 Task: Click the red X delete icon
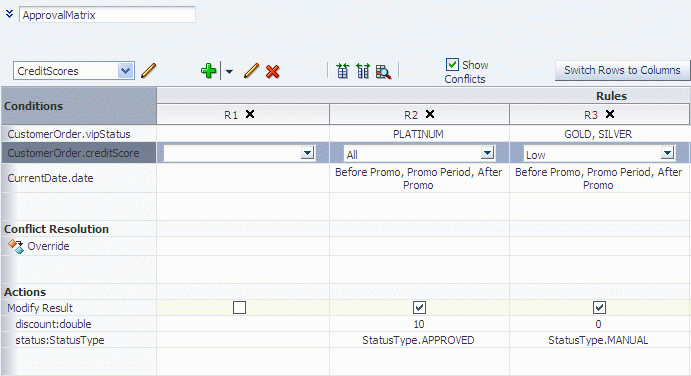click(273, 71)
